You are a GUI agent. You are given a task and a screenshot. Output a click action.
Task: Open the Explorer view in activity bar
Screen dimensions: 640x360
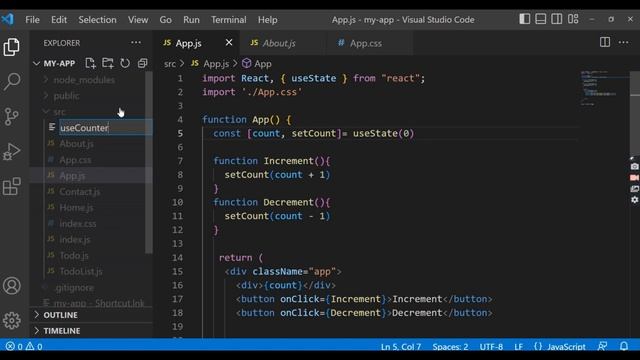(x=11, y=47)
